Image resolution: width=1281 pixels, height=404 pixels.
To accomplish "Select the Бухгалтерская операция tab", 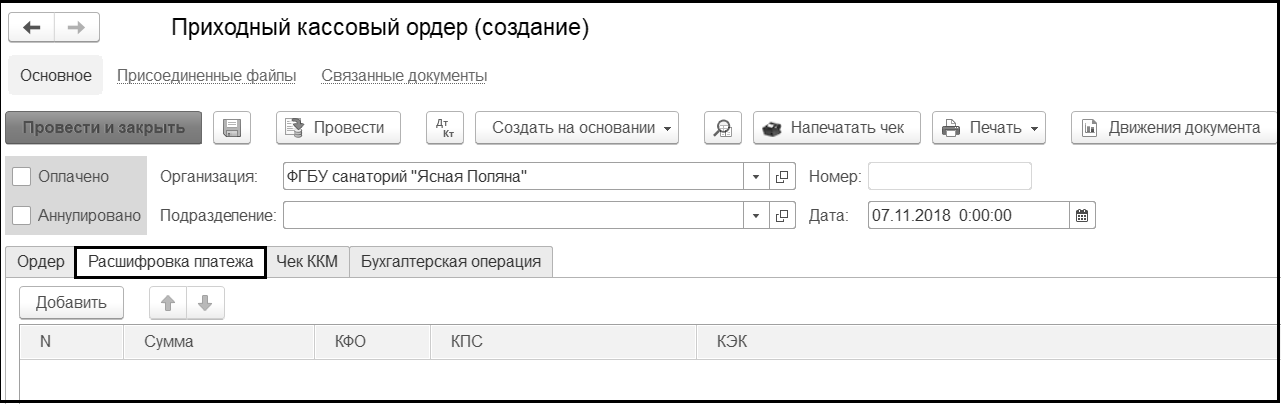I will (450, 262).
